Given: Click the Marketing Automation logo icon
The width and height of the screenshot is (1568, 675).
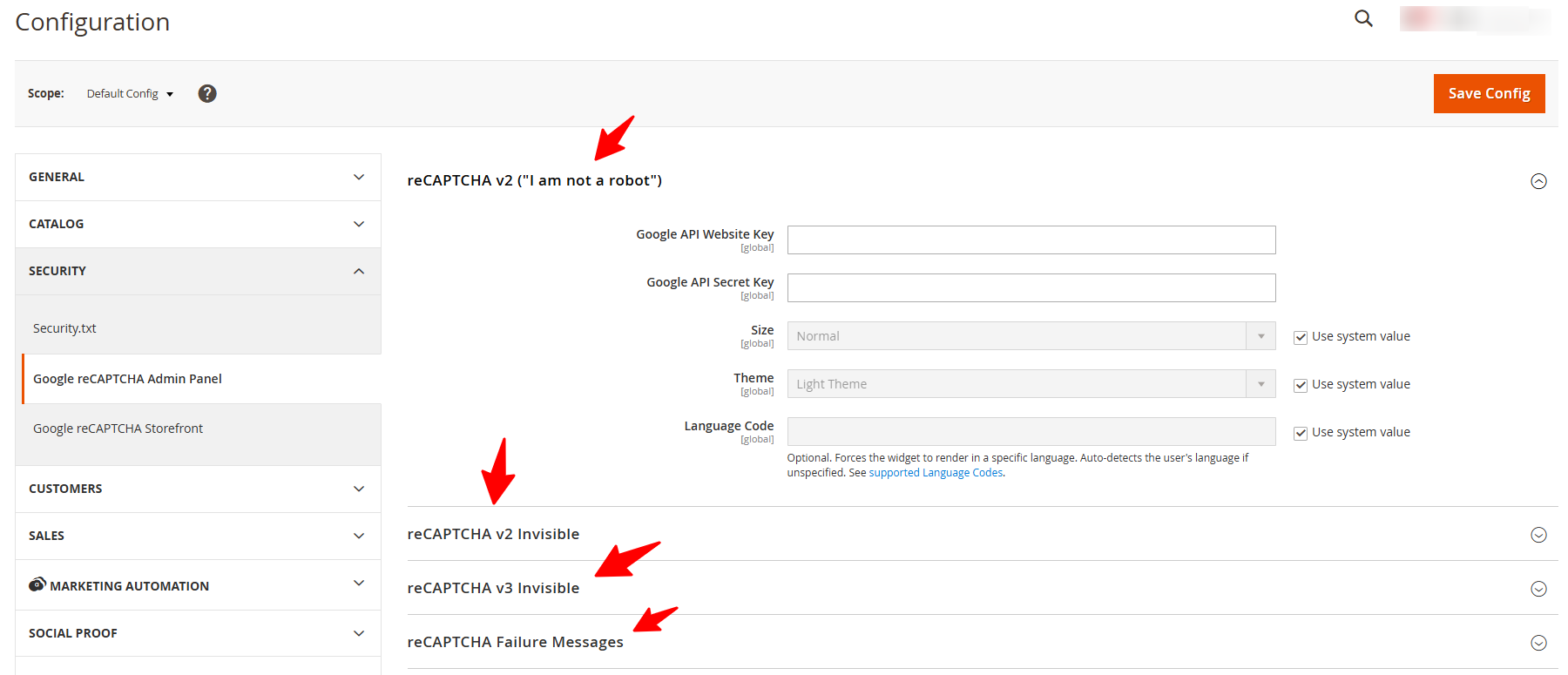Looking at the screenshot, I should pos(37,584).
